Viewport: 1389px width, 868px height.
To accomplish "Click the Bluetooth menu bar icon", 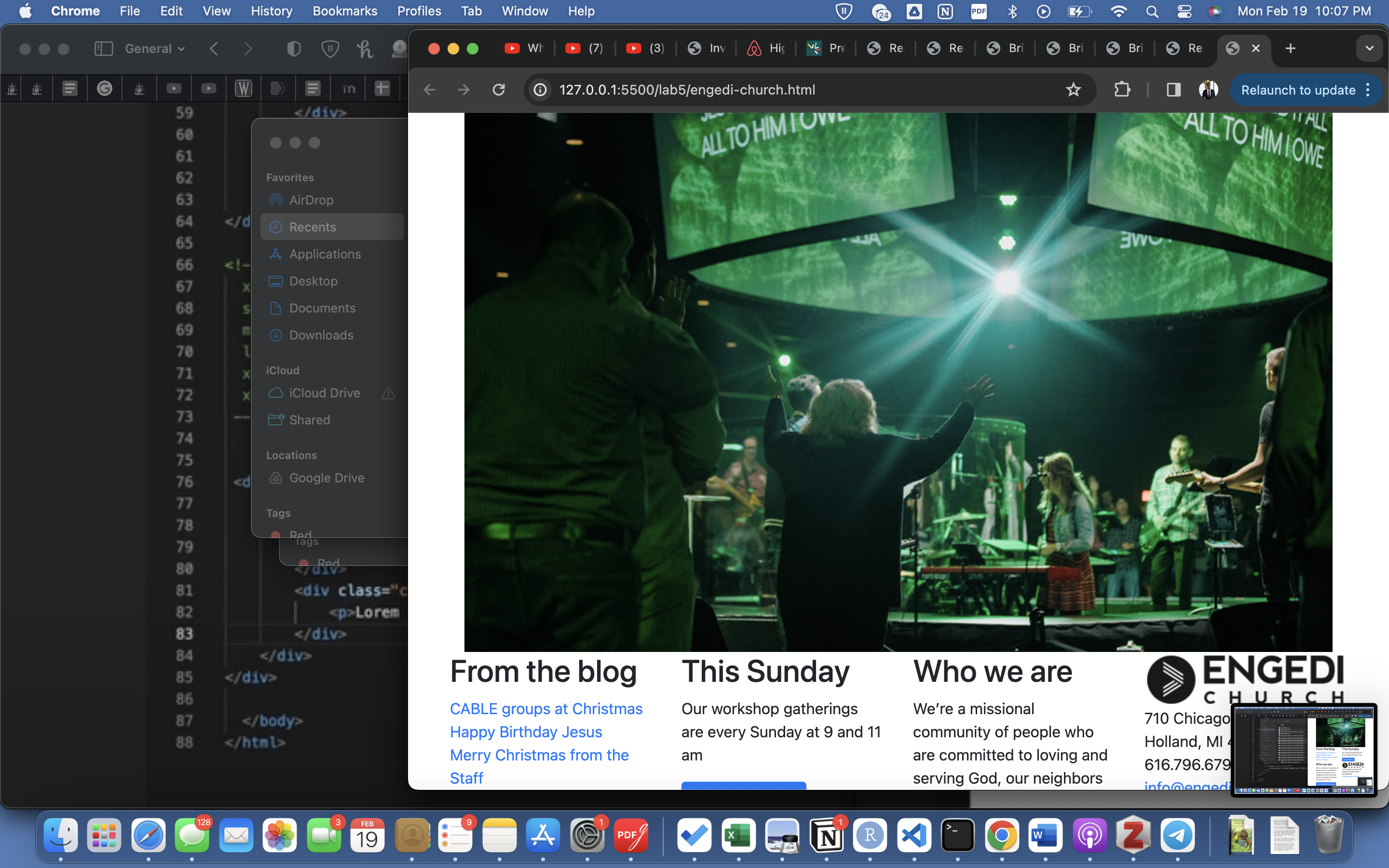I will click(1012, 11).
